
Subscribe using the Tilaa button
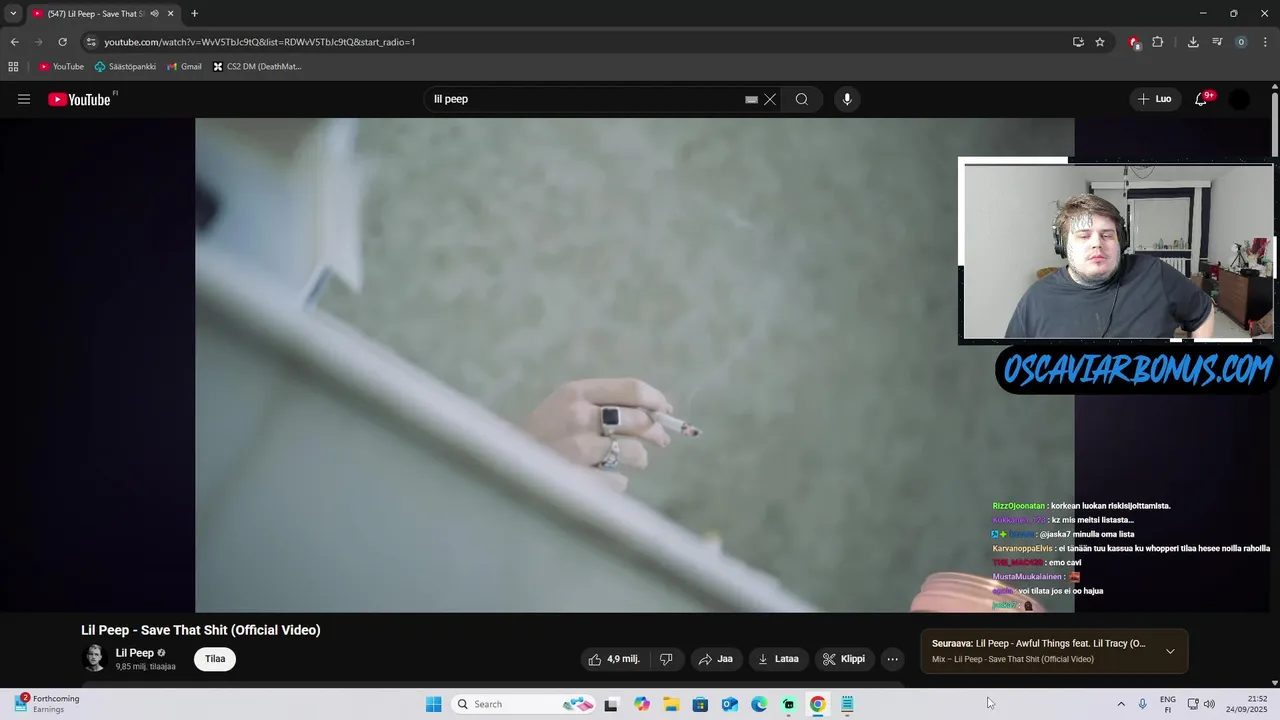point(215,659)
